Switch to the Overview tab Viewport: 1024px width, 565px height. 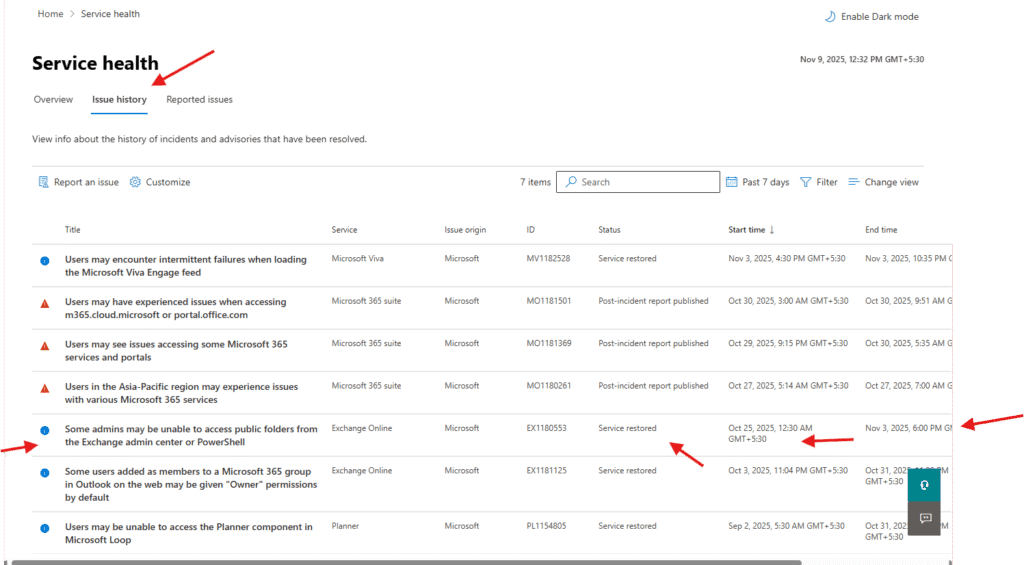tap(53, 100)
